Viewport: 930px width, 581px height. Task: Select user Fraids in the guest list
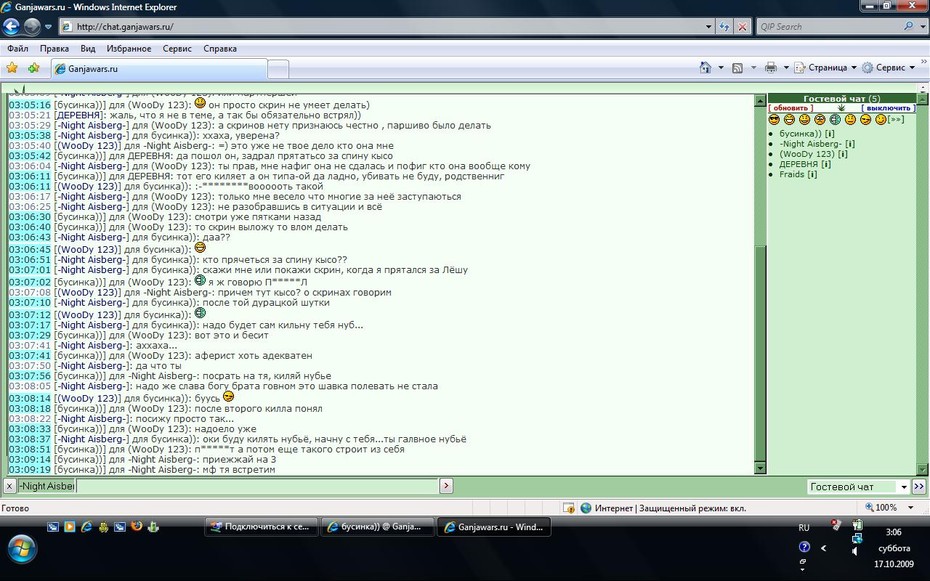791,174
